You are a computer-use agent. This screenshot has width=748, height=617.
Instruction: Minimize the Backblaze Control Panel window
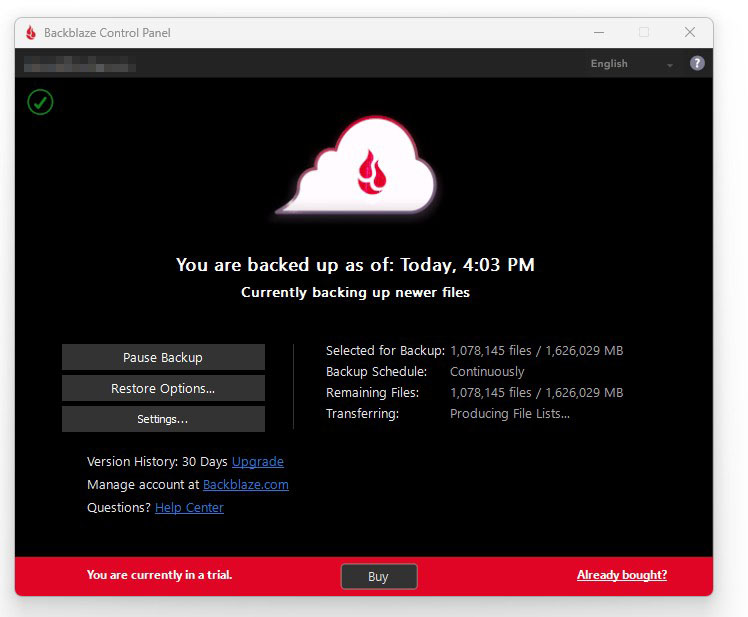597,32
